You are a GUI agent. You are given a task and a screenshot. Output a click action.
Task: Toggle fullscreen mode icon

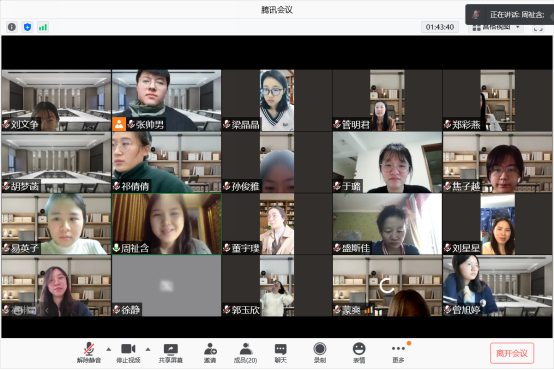(538, 28)
